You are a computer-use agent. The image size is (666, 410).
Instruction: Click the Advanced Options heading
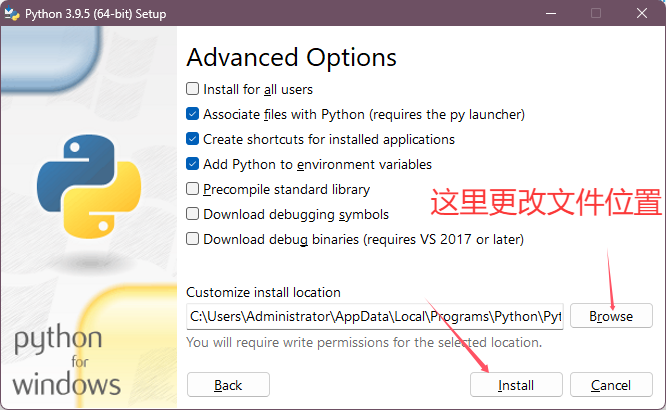pyautogui.click(x=291, y=57)
